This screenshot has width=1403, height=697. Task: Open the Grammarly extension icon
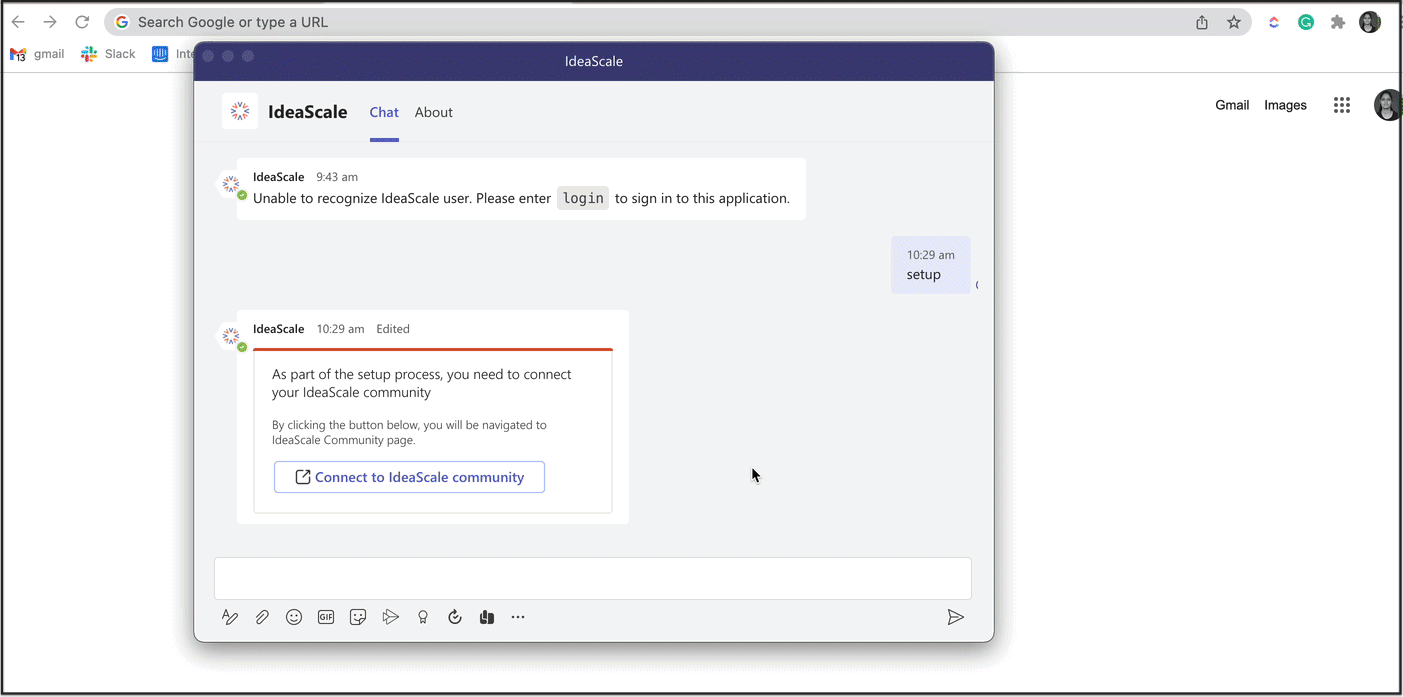click(1306, 22)
